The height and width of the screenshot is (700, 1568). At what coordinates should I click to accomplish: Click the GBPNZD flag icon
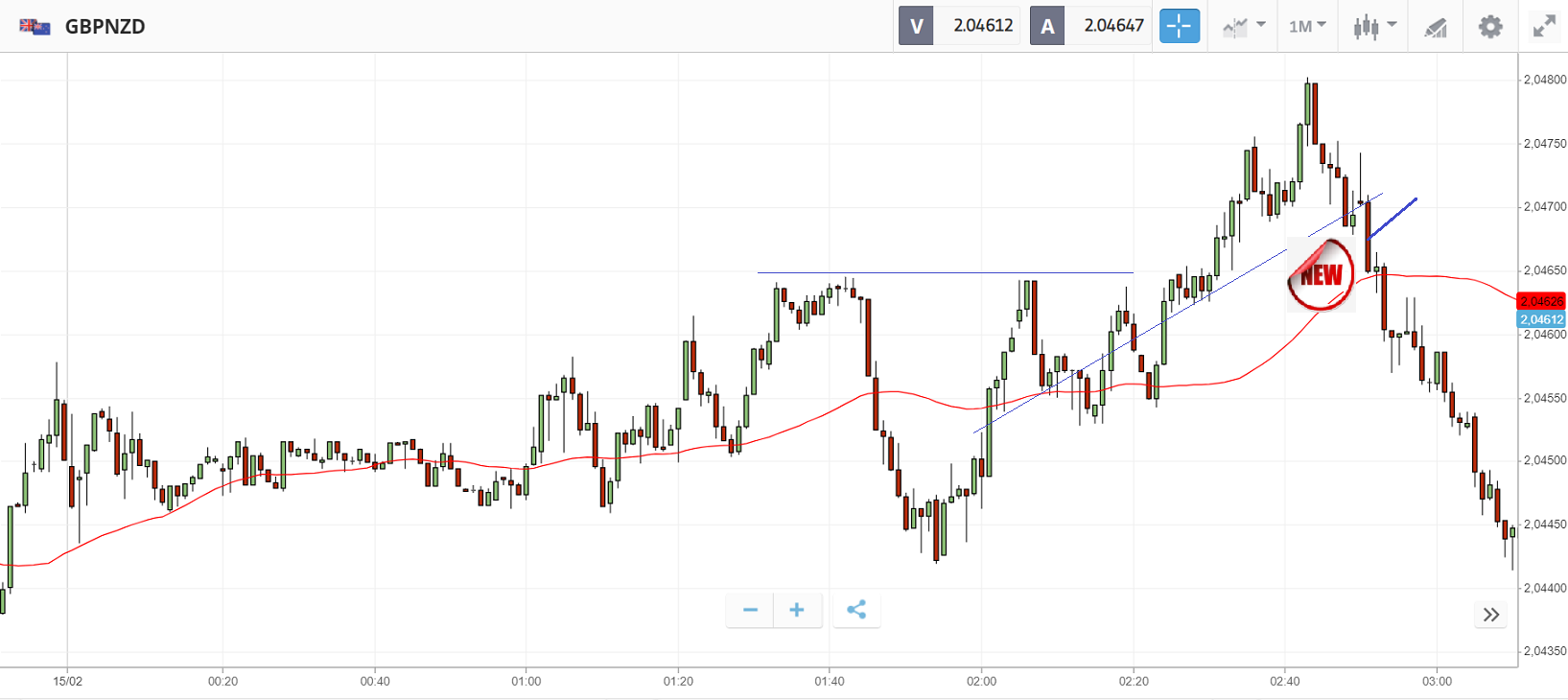coord(35,26)
